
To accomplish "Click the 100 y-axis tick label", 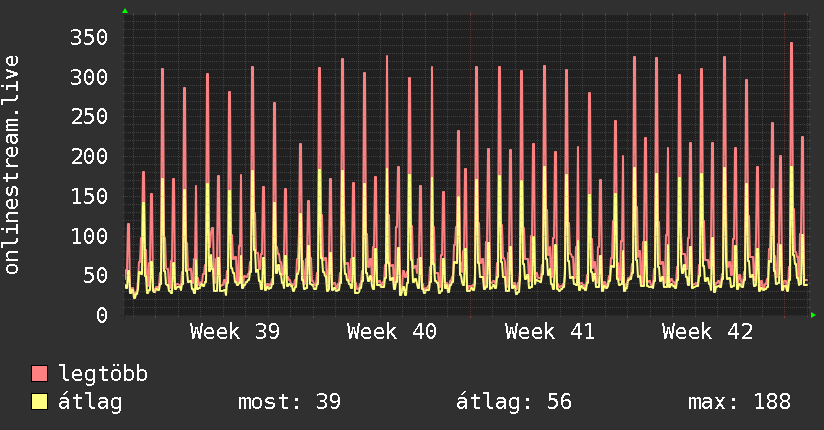I will 89,236.
